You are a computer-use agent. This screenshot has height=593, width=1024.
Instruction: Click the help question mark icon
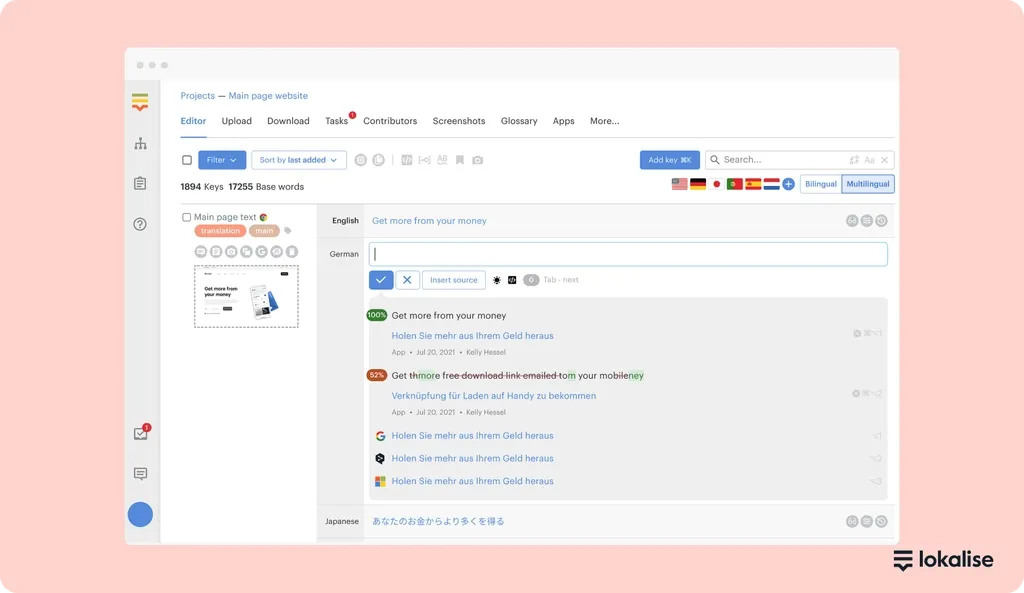point(140,224)
